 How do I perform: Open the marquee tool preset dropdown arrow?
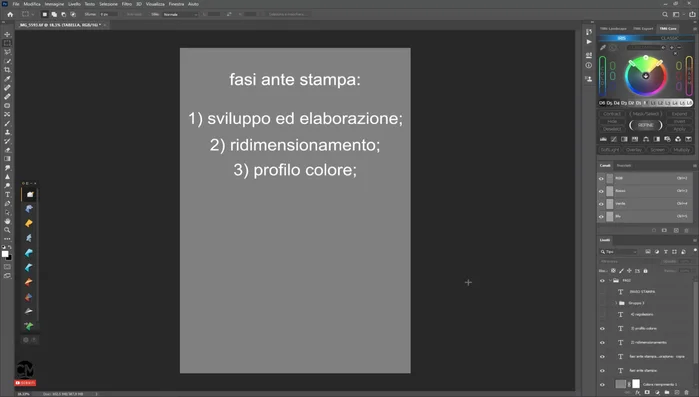point(33,14)
